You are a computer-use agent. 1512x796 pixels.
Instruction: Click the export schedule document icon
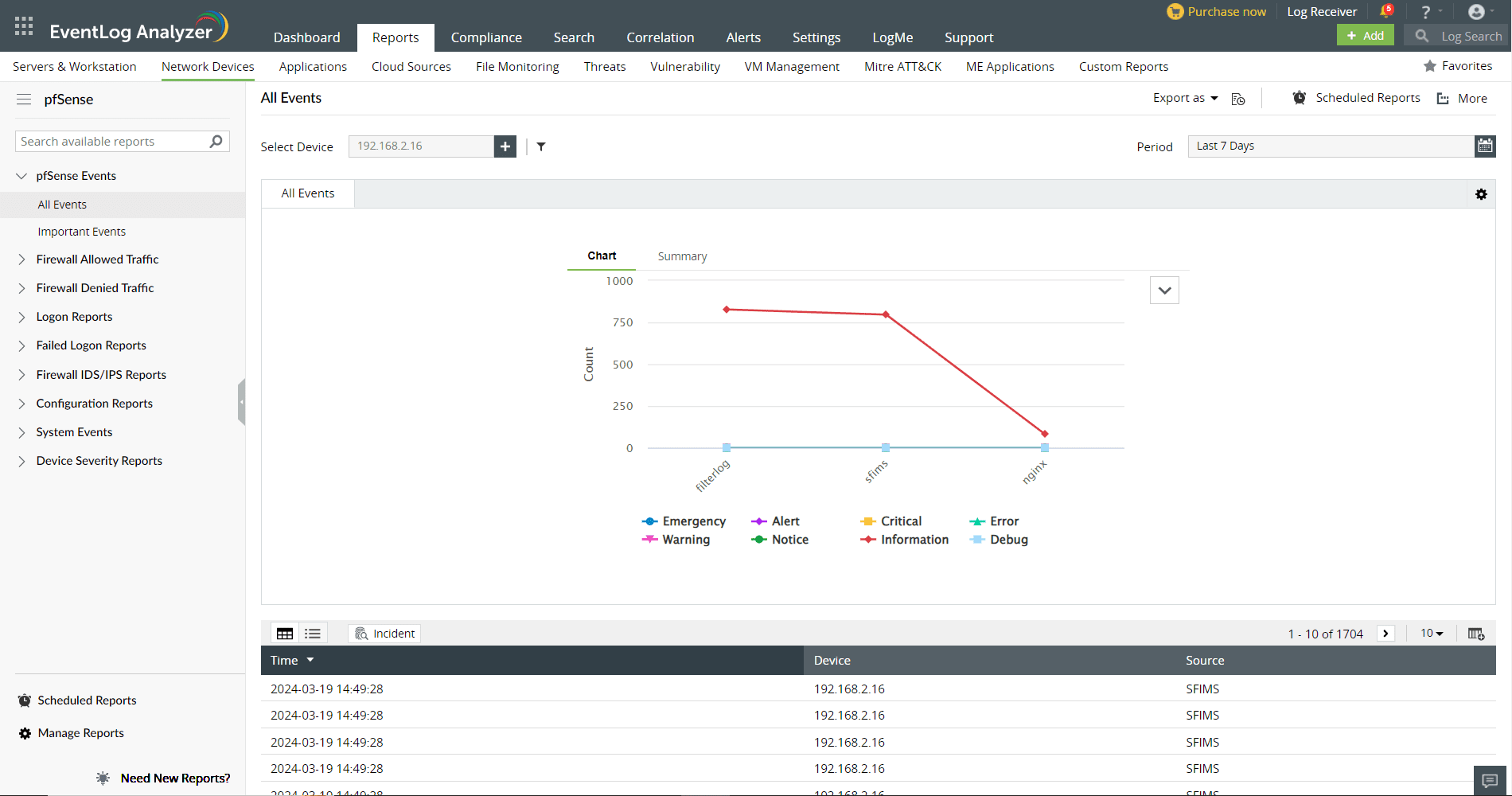coord(1238,99)
